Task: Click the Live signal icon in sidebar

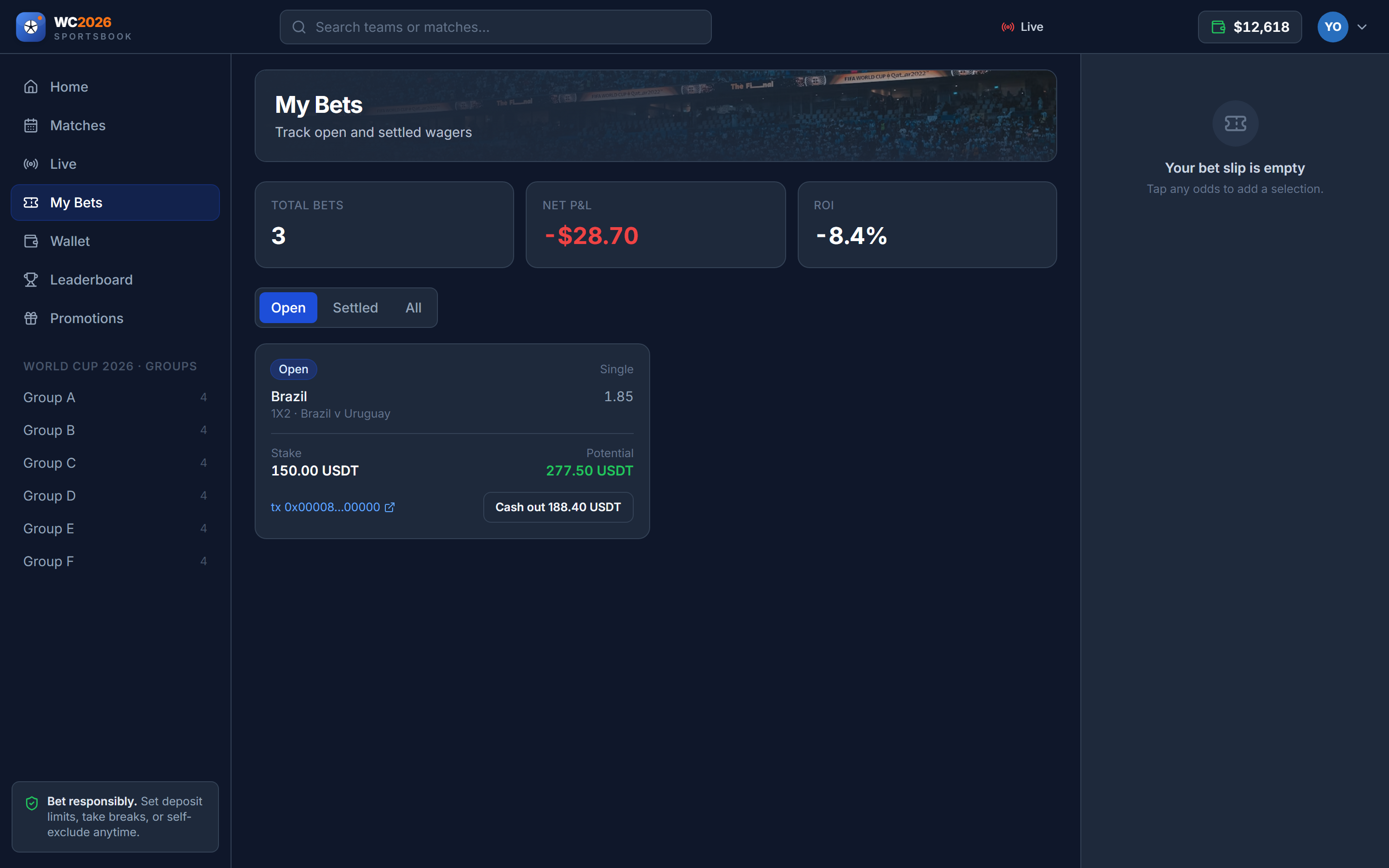Action: click(31, 163)
